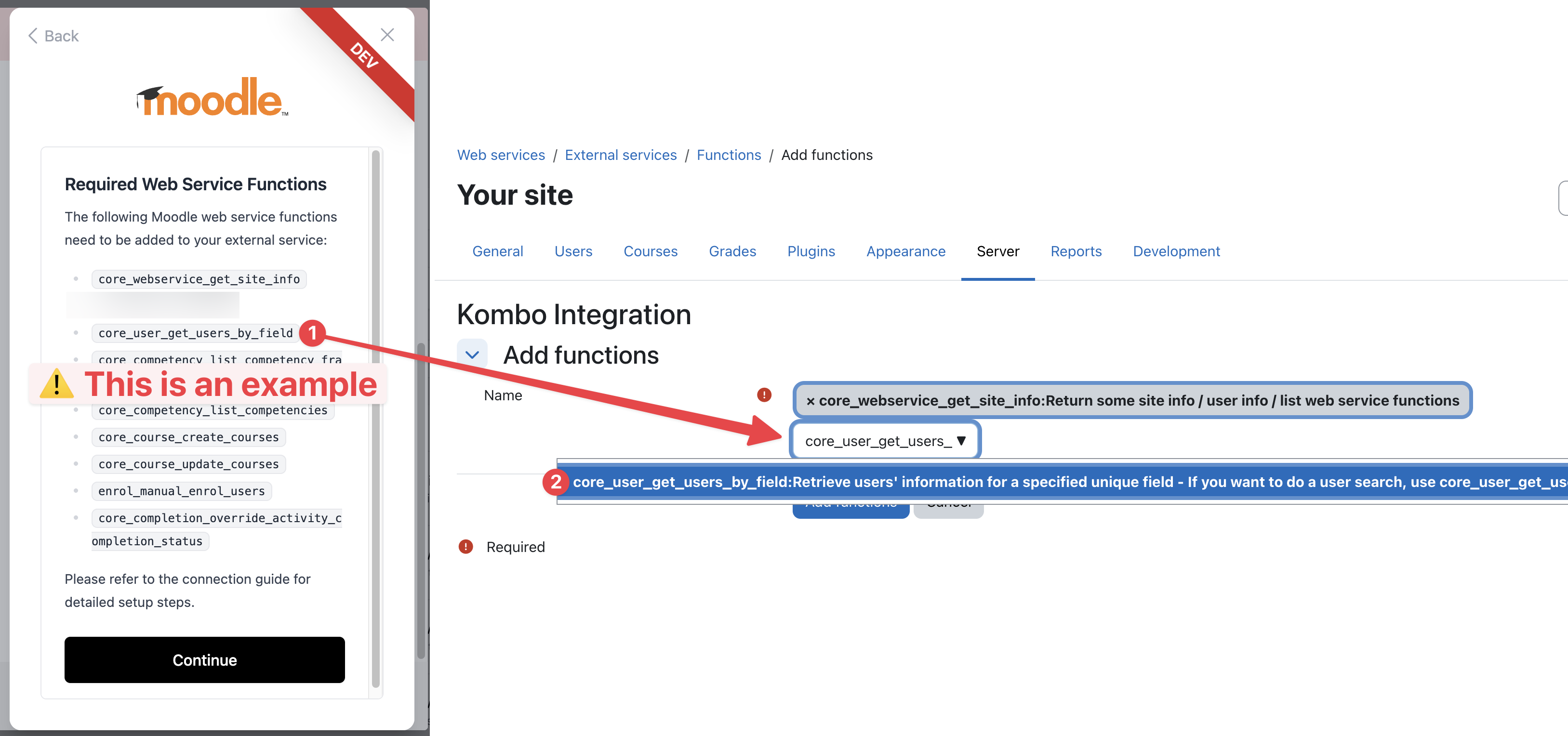Follow the Web services breadcrumb link
This screenshot has height=736, width=1568.
[501, 155]
